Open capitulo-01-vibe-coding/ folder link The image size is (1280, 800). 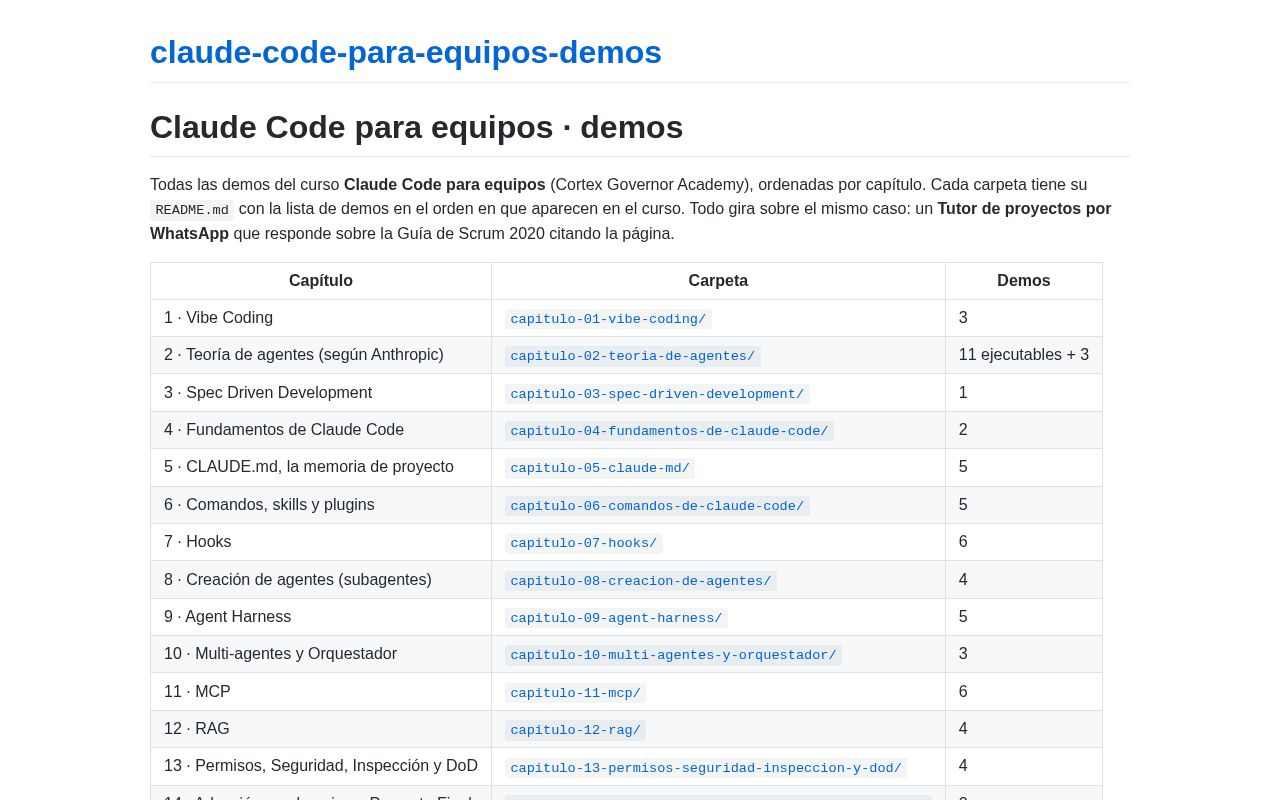pos(608,319)
